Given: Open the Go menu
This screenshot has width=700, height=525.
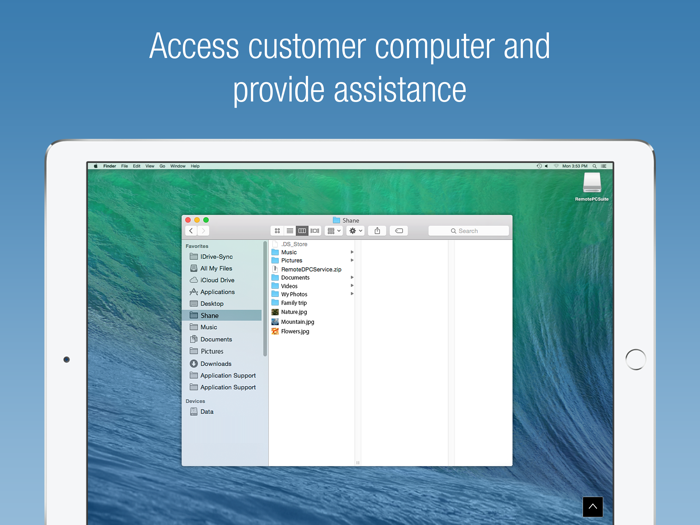Looking at the screenshot, I should [162, 166].
